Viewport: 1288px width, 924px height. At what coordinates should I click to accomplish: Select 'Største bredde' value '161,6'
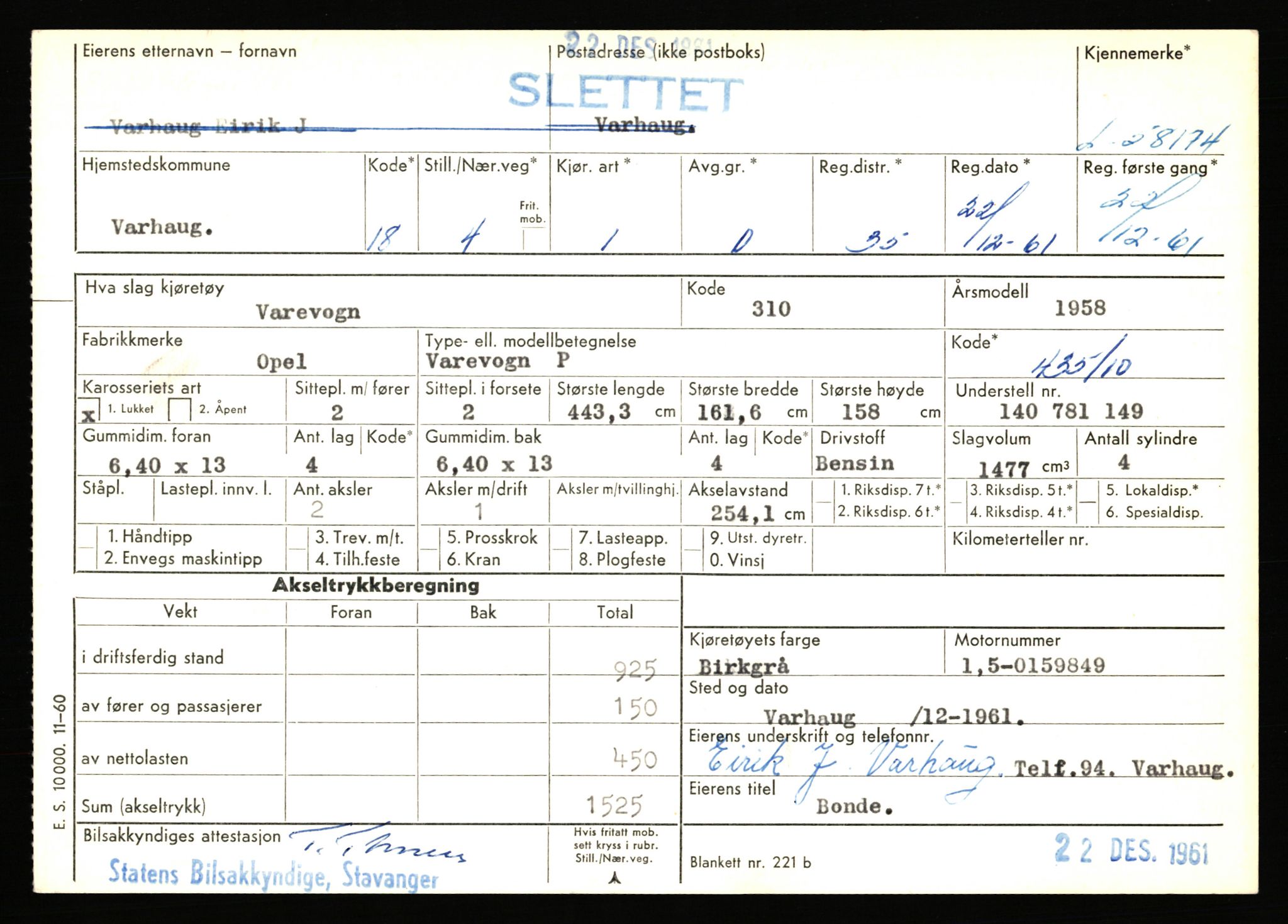click(x=730, y=413)
